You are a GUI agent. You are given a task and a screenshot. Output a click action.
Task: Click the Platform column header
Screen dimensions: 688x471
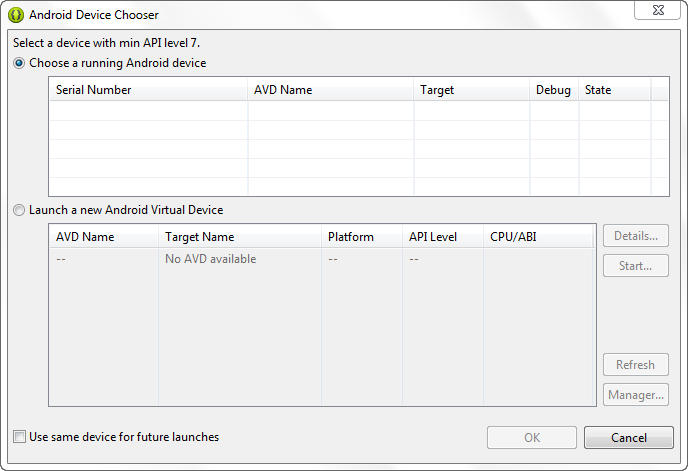coord(362,237)
